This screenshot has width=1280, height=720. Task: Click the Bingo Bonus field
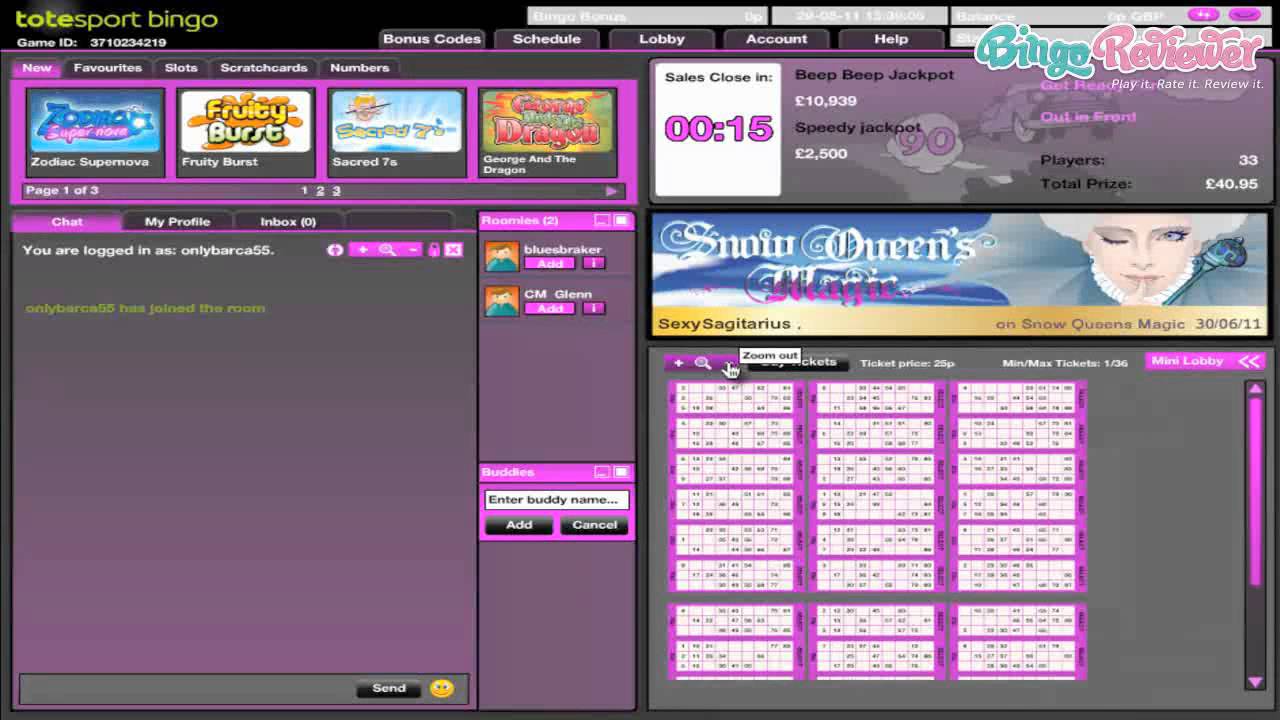(647, 16)
